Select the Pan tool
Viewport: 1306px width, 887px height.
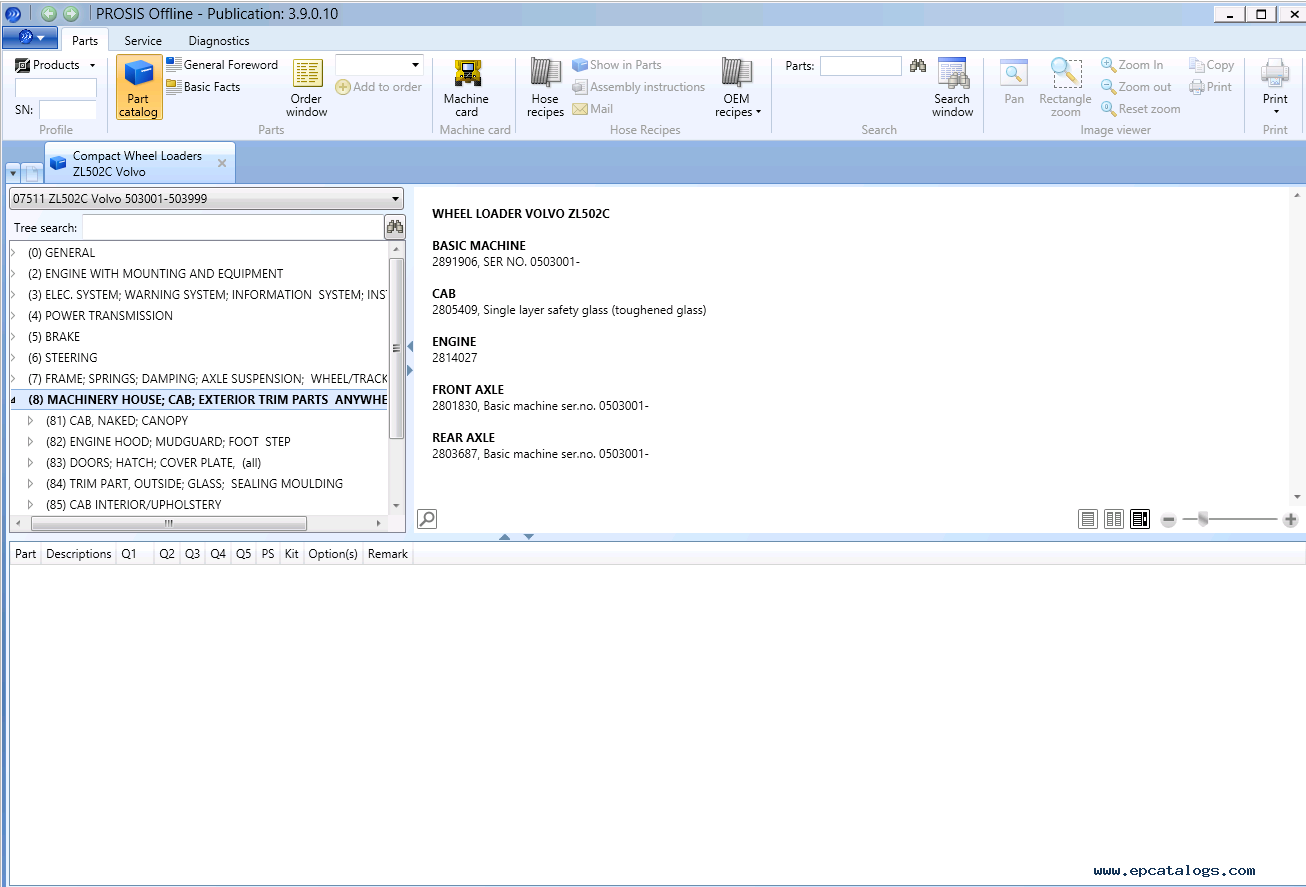[x=1014, y=82]
